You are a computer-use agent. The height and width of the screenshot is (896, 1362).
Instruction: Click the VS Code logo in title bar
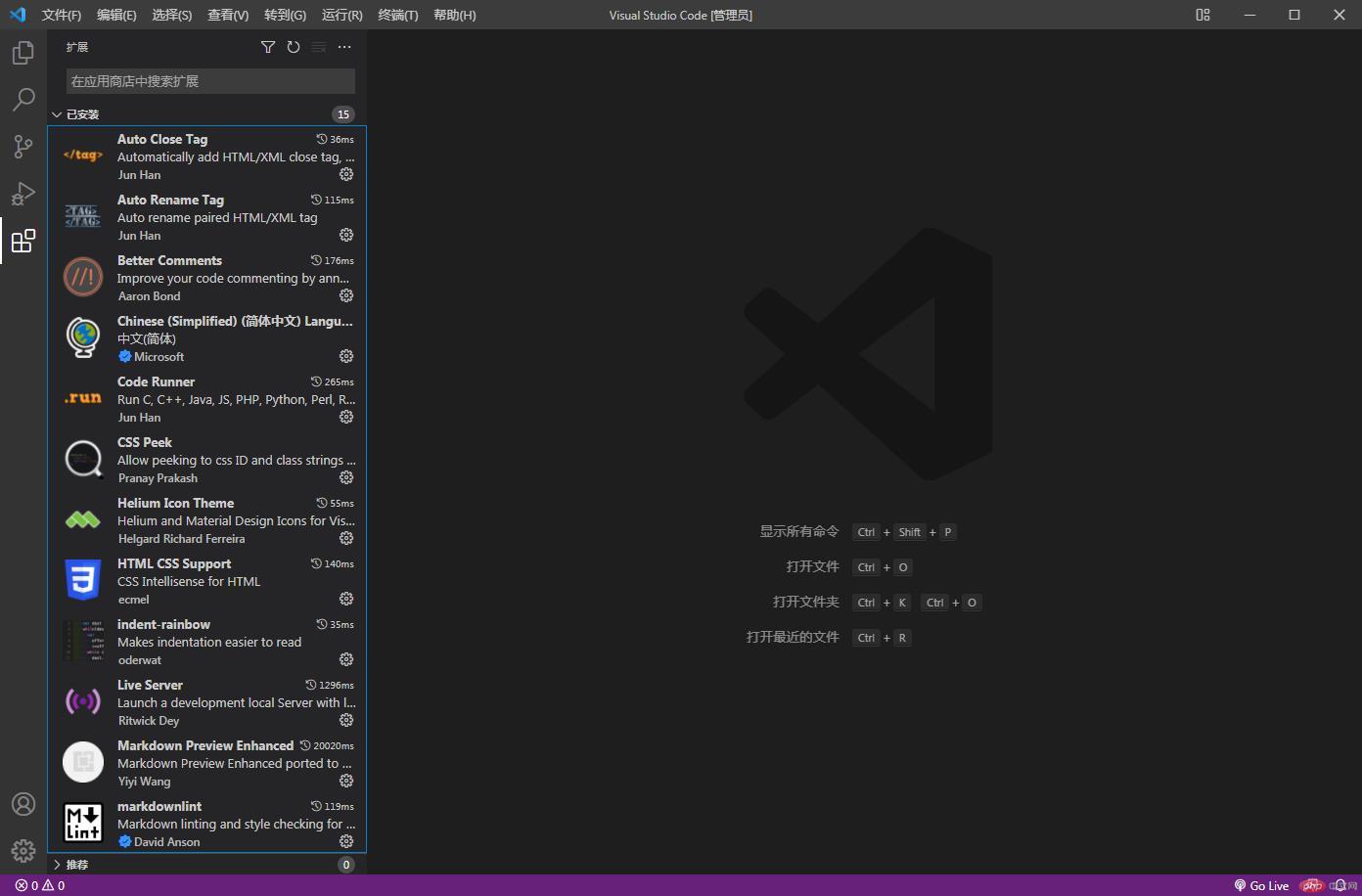[18, 15]
